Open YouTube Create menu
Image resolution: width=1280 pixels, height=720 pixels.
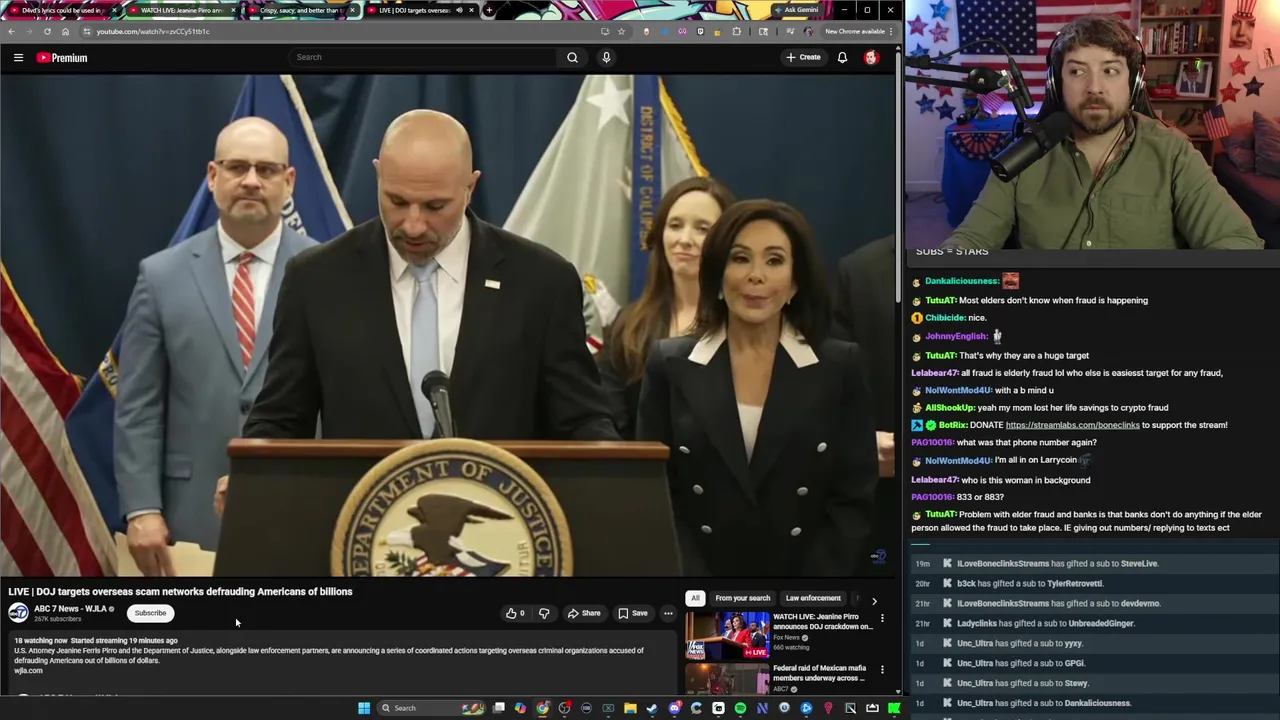click(803, 57)
